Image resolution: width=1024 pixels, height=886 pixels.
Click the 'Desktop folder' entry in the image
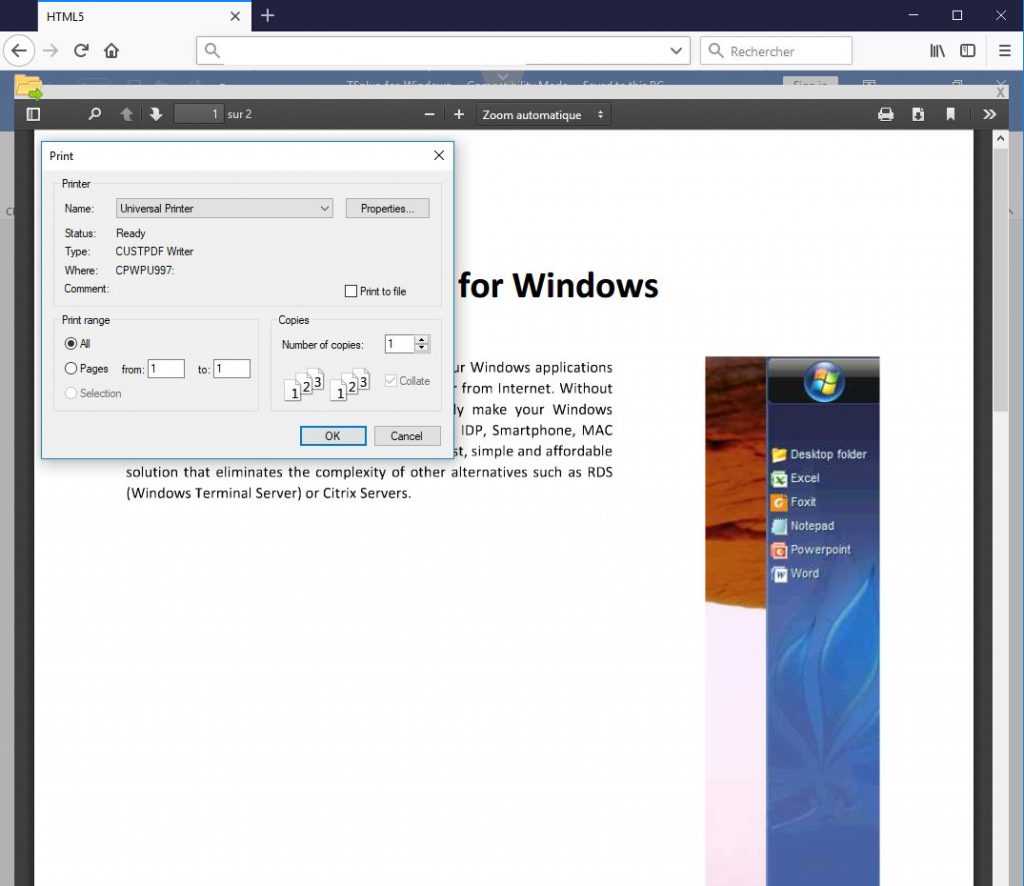(820, 454)
